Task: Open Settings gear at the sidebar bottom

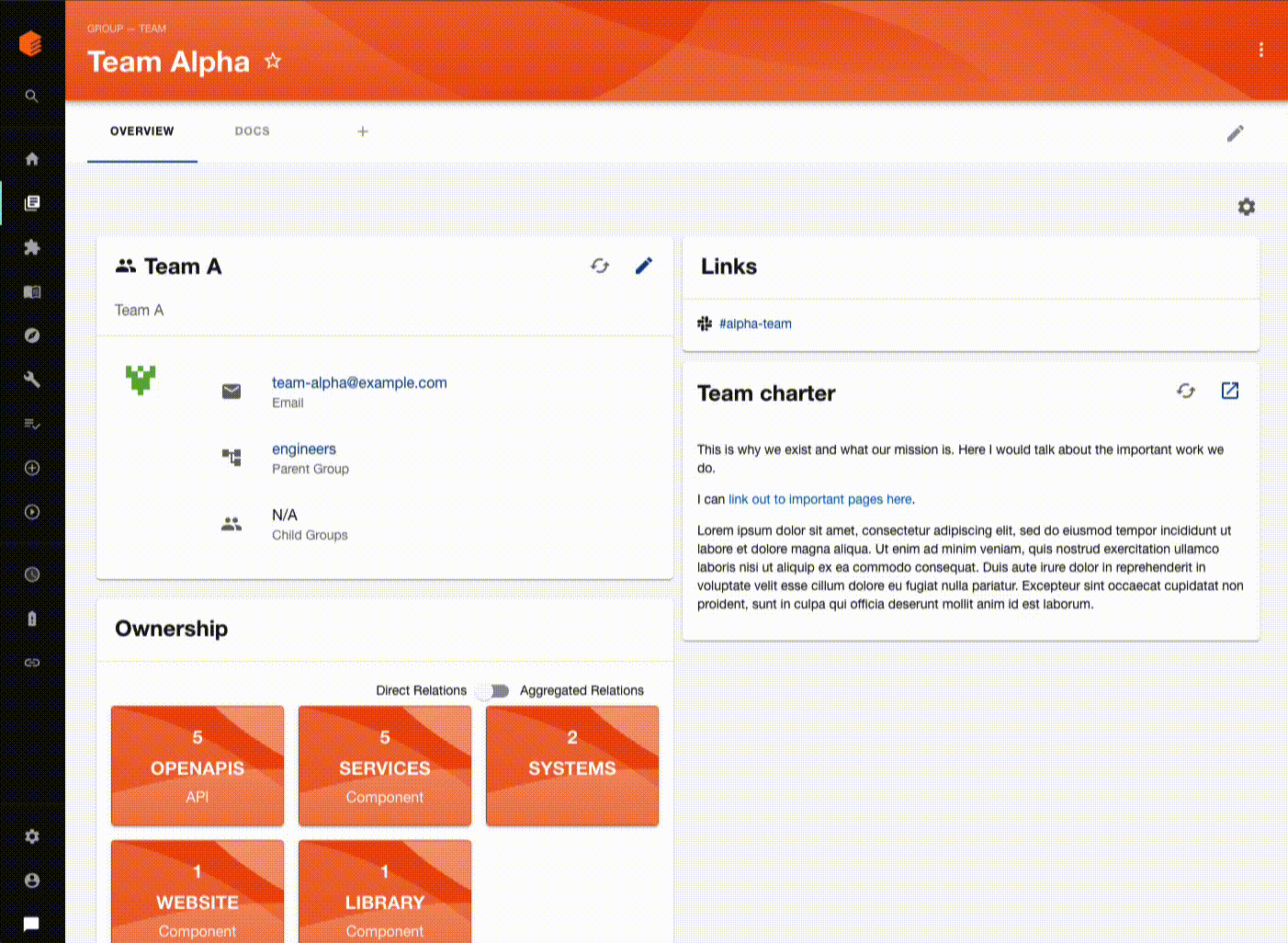Action: point(32,836)
